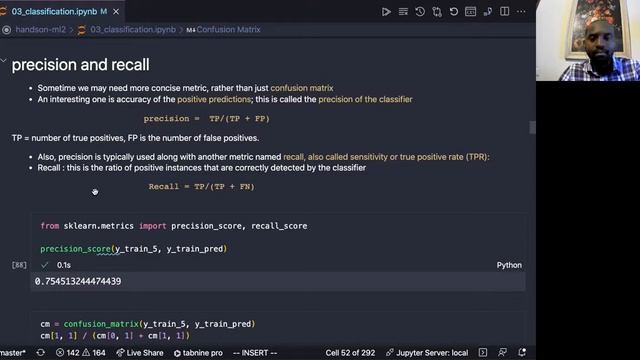Screen dimensions: 640x360
Task: Click tabnine pro in the status bar
Action: [198, 353]
